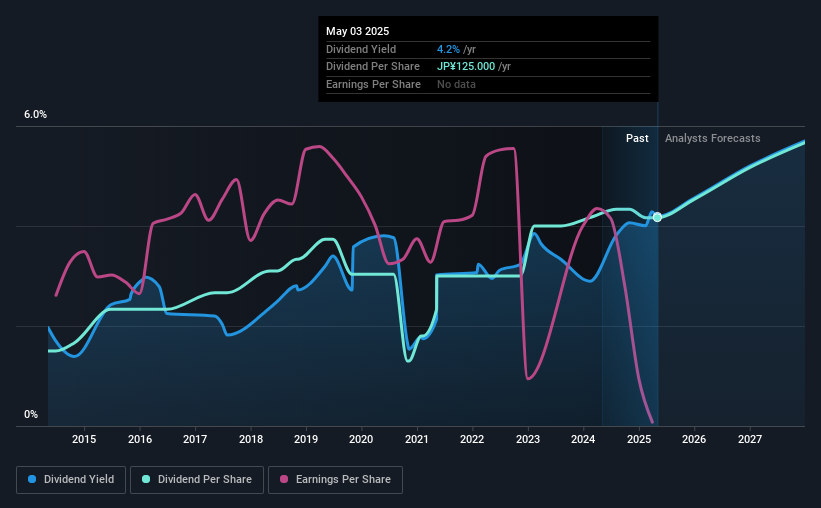Toggle the Dividend Yield legend series
The width and height of the screenshot is (821, 508).
pyautogui.click(x=71, y=480)
